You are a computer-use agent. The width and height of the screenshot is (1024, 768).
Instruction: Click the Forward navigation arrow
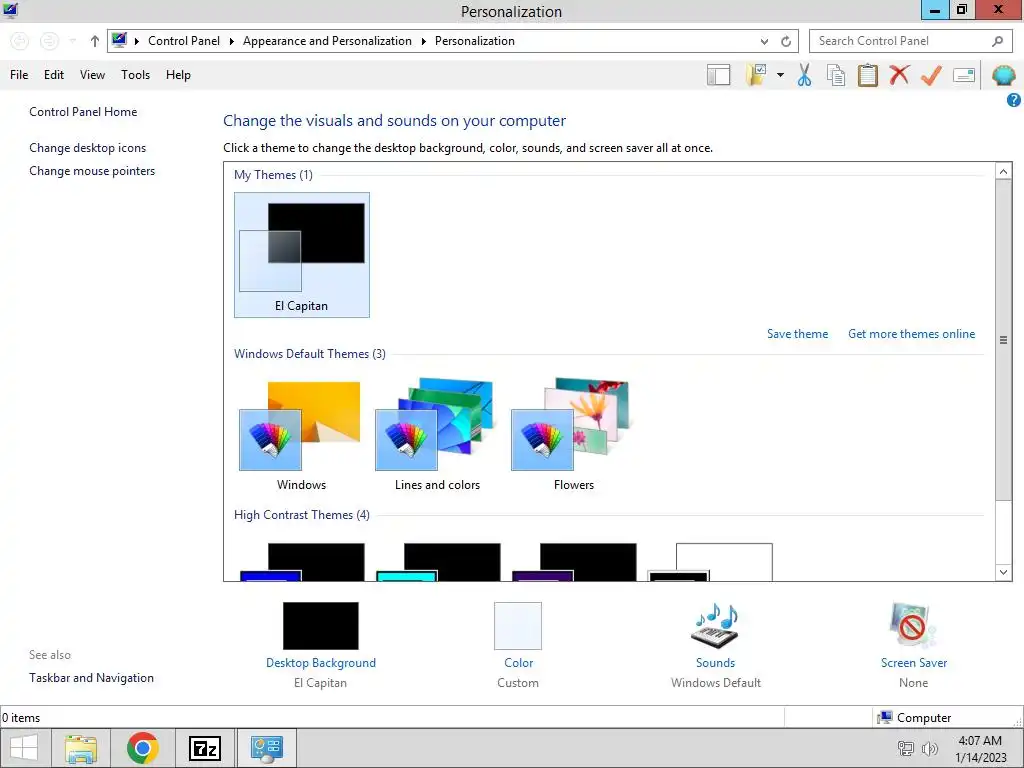[49, 41]
